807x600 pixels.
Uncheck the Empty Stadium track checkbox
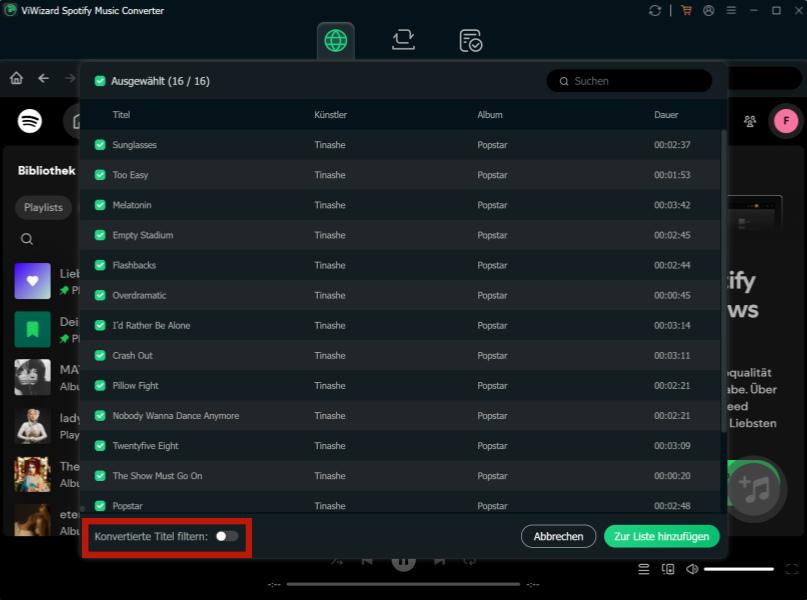click(100, 235)
